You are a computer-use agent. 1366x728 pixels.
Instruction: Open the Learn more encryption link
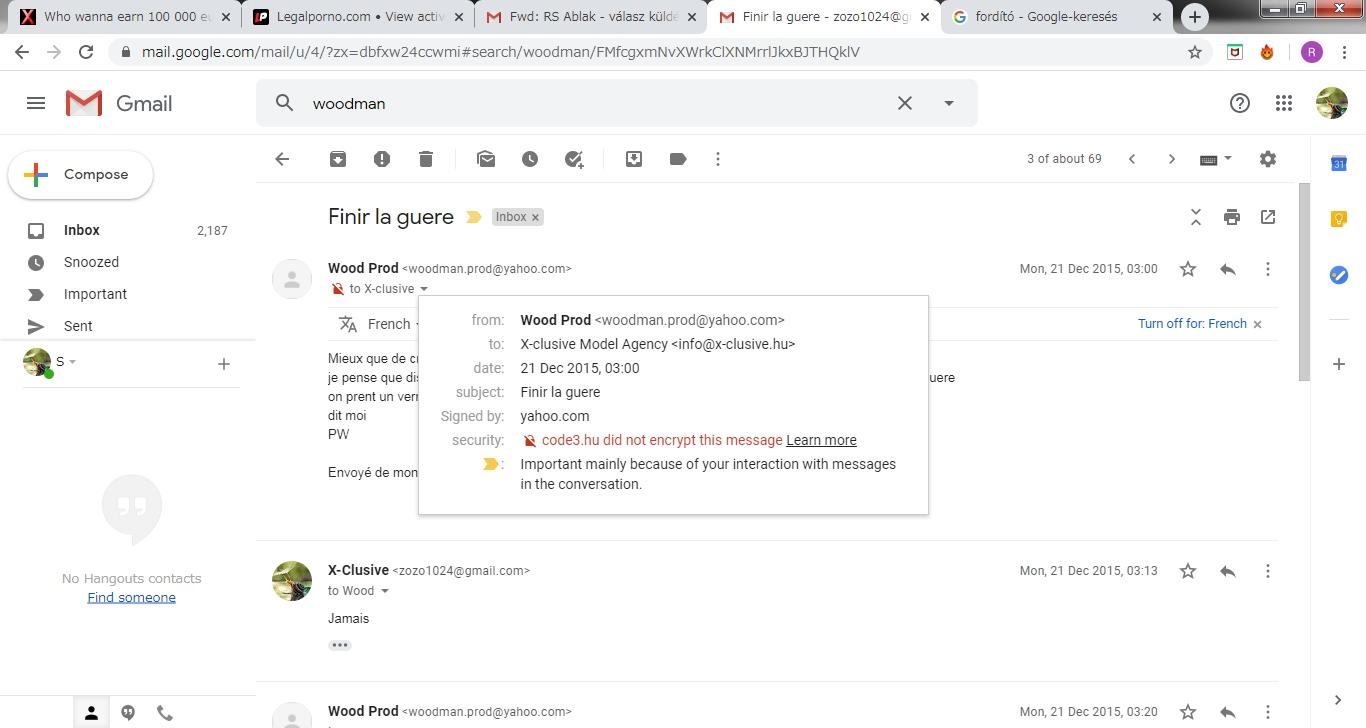coord(821,440)
